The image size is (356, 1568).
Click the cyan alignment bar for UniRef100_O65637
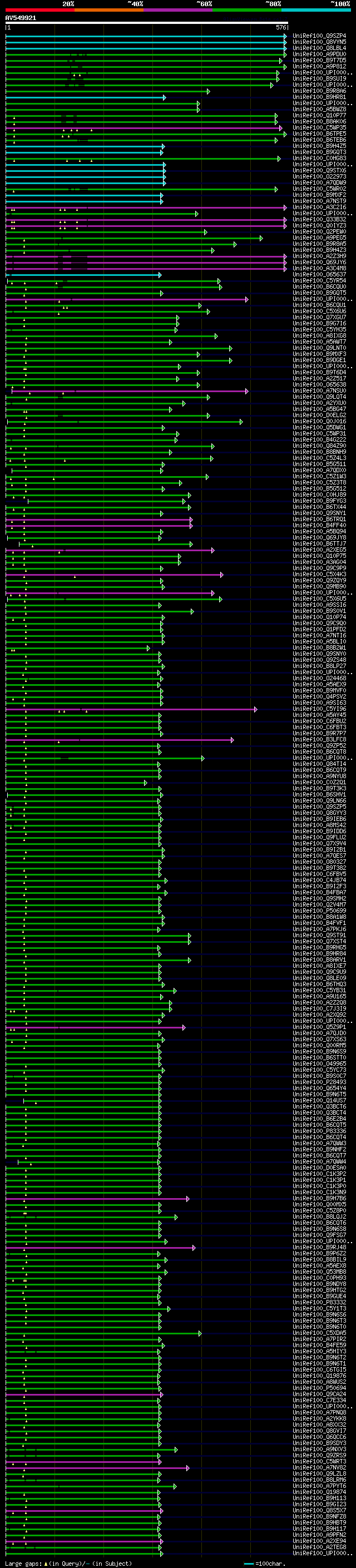pyautogui.click(x=83, y=275)
